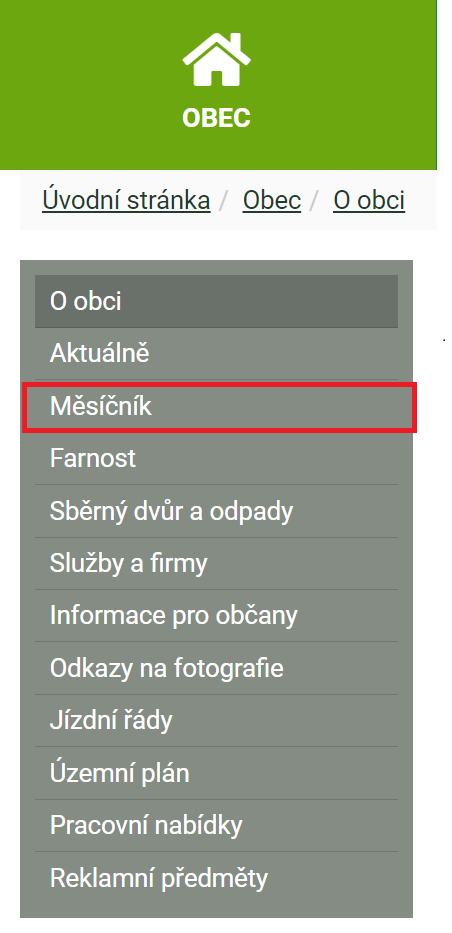452x933 pixels.
Task: Click the O obci breadcrumb link
Action: (x=369, y=201)
